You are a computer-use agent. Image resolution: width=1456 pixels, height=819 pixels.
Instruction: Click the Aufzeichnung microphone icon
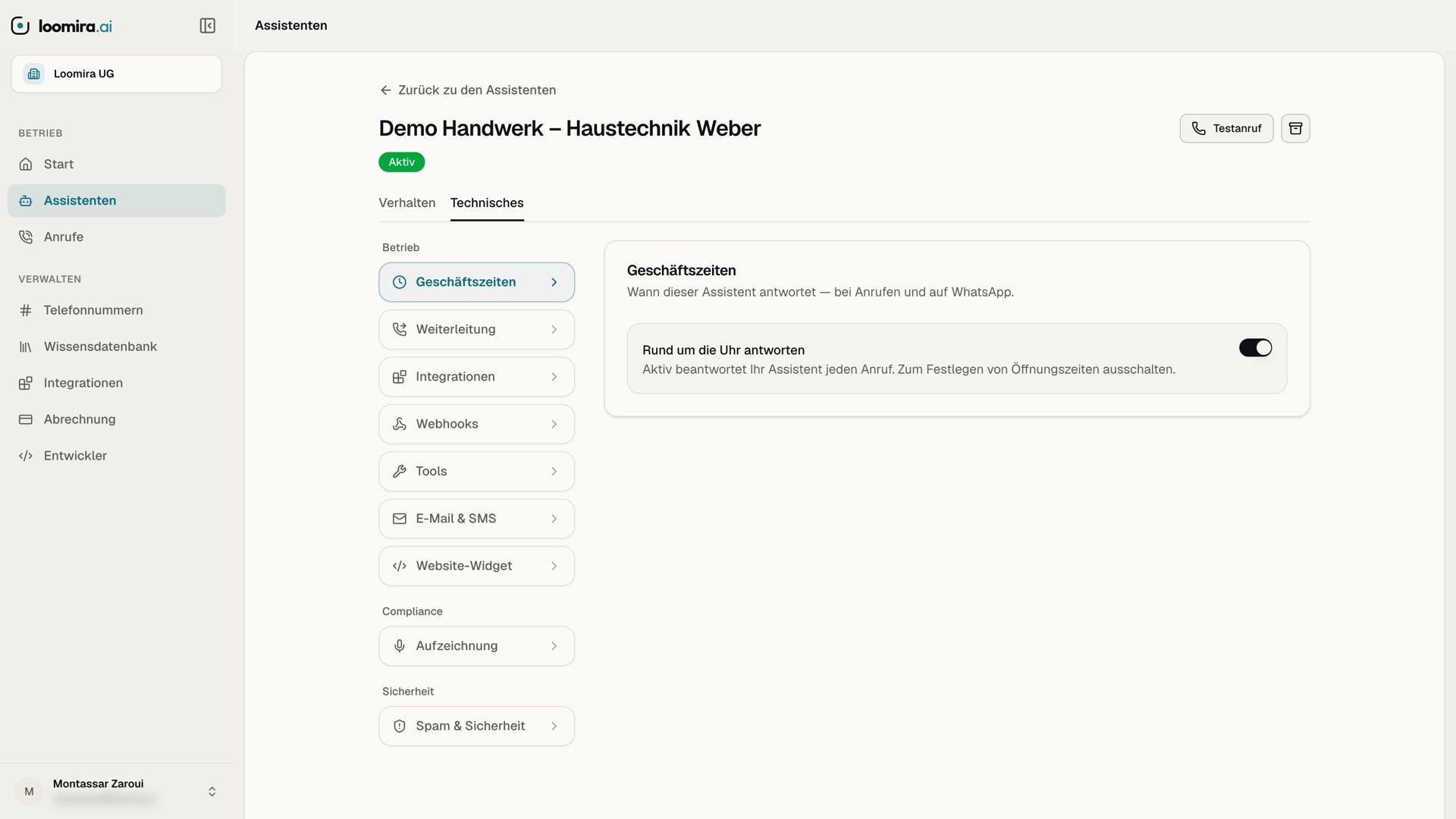point(400,646)
